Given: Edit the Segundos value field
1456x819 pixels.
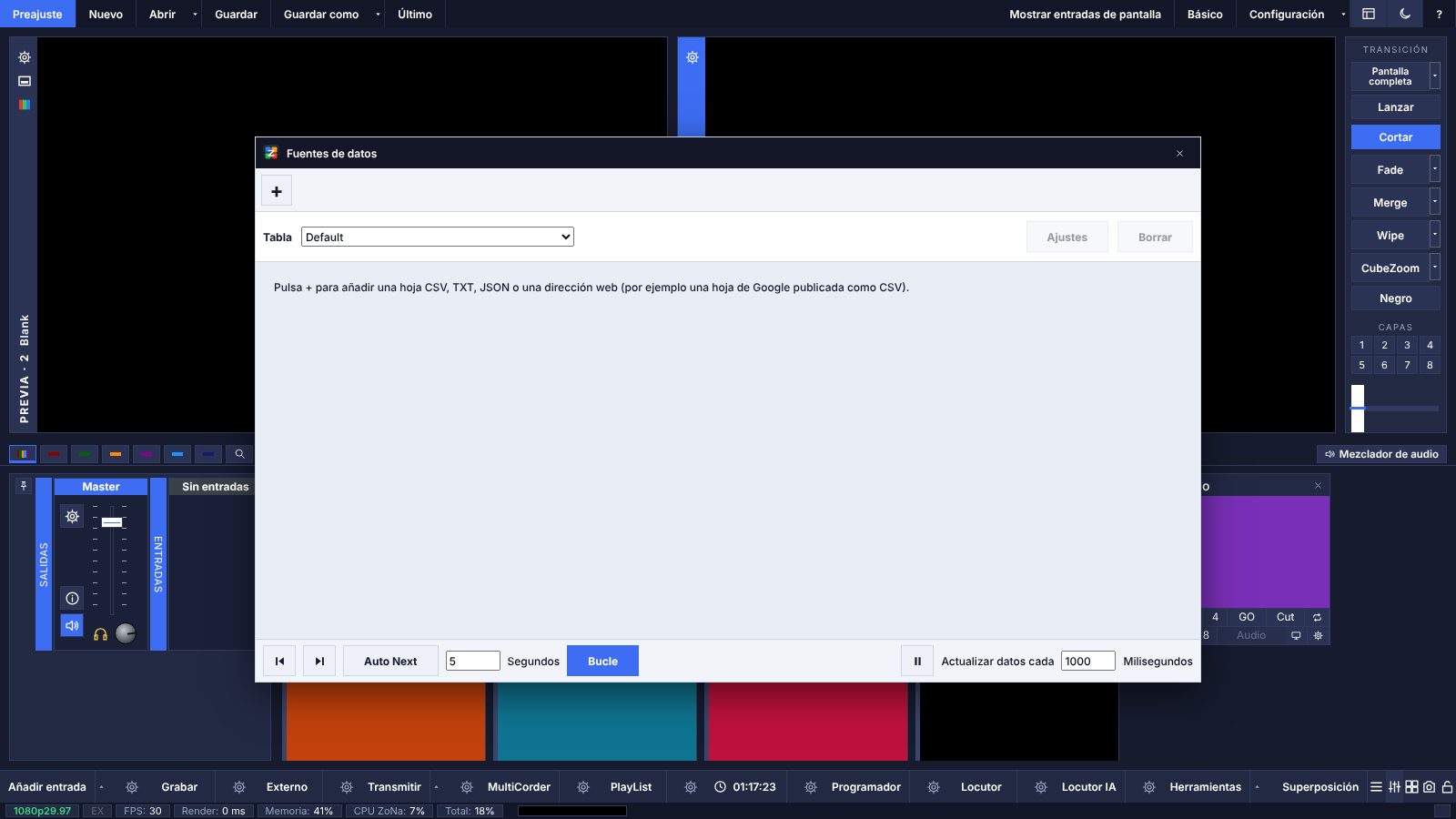Looking at the screenshot, I should tap(473, 662).
